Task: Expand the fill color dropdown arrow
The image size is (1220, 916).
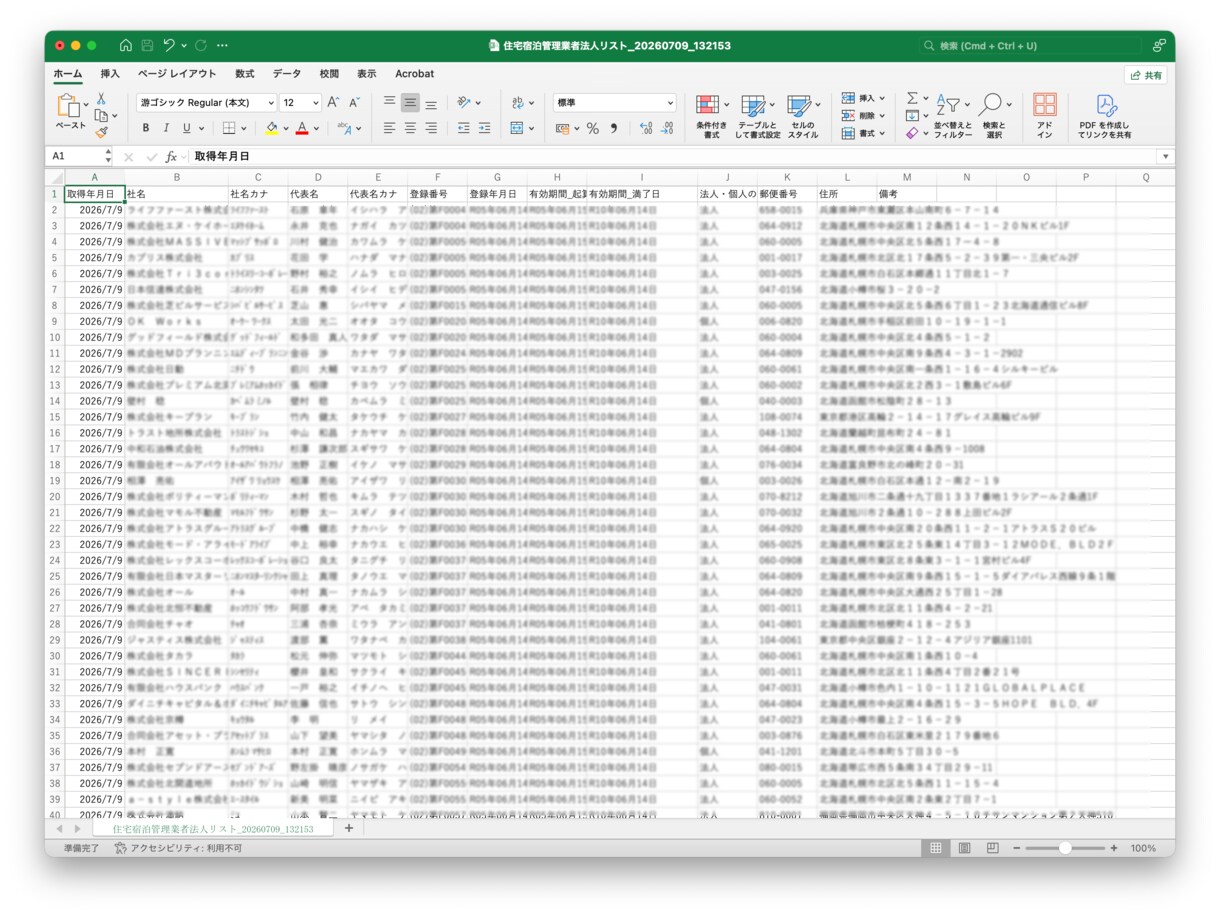Action: 285,128
